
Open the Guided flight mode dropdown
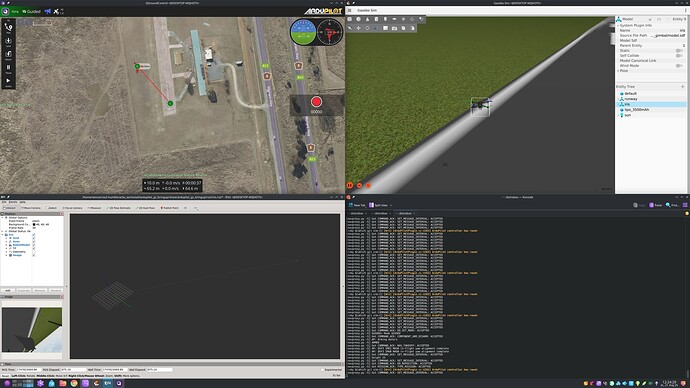tap(31, 11)
